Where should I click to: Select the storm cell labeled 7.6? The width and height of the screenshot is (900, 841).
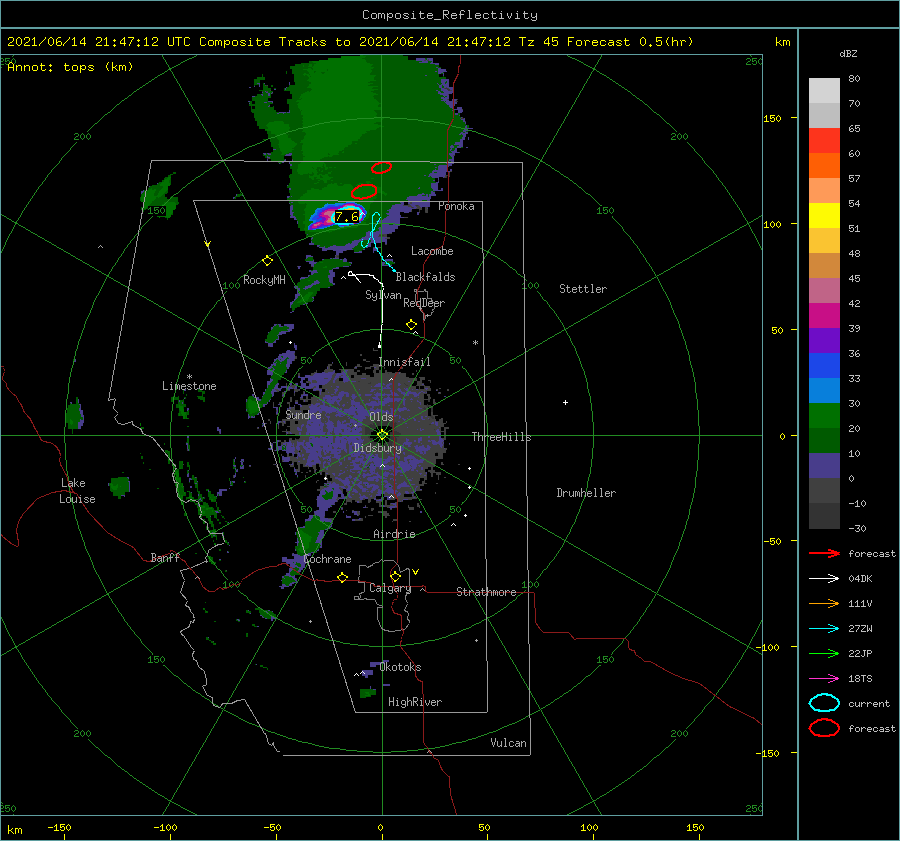(347, 216)
